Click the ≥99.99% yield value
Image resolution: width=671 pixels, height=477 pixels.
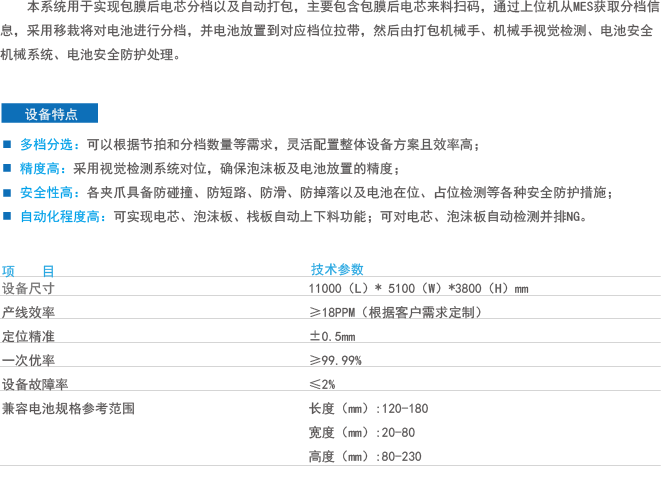(336, 360)
